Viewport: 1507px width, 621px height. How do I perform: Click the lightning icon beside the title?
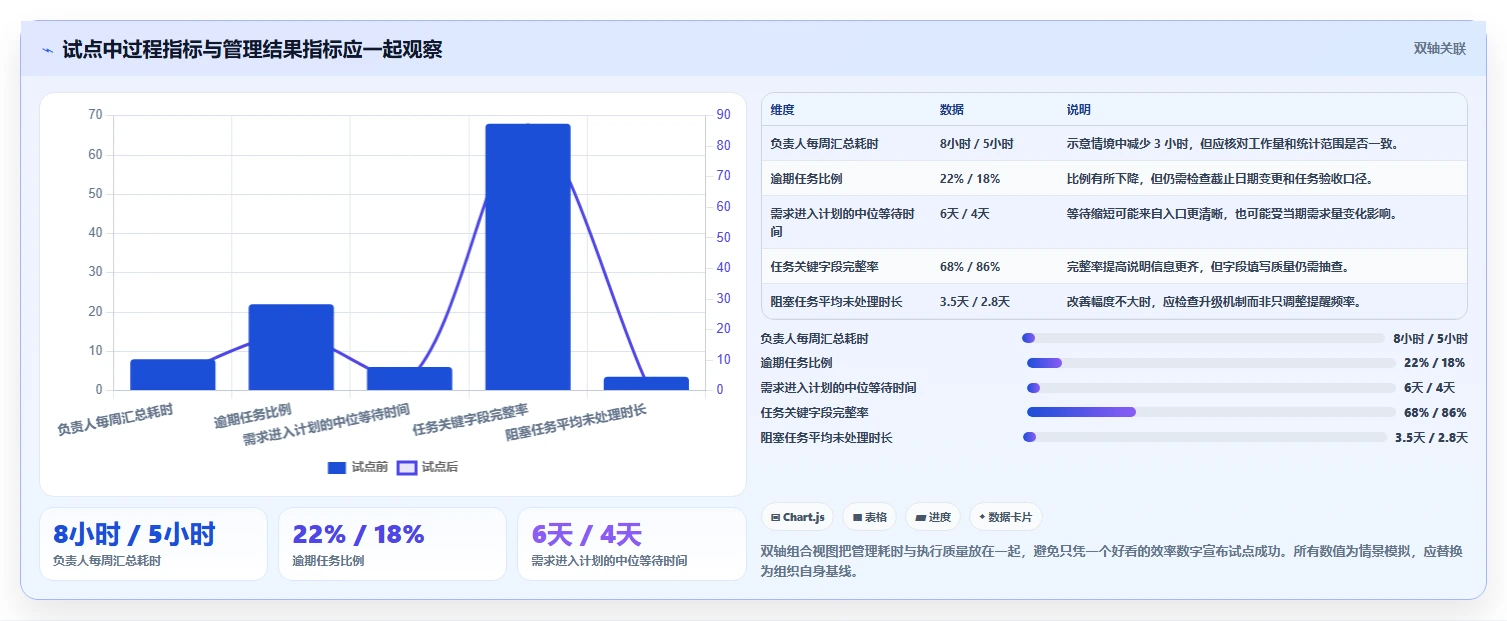pyautogui.click(x=47, y=49)
